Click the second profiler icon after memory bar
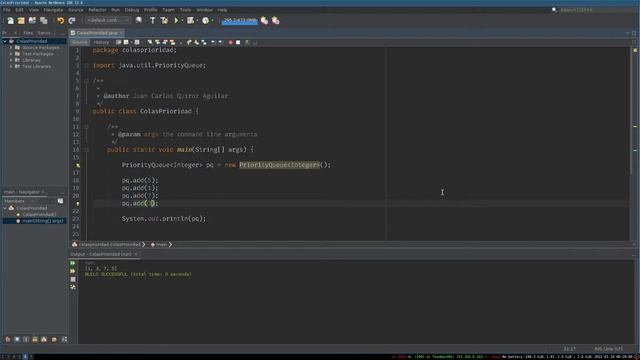The image size is (640, 360). click(x=276, y=20)
